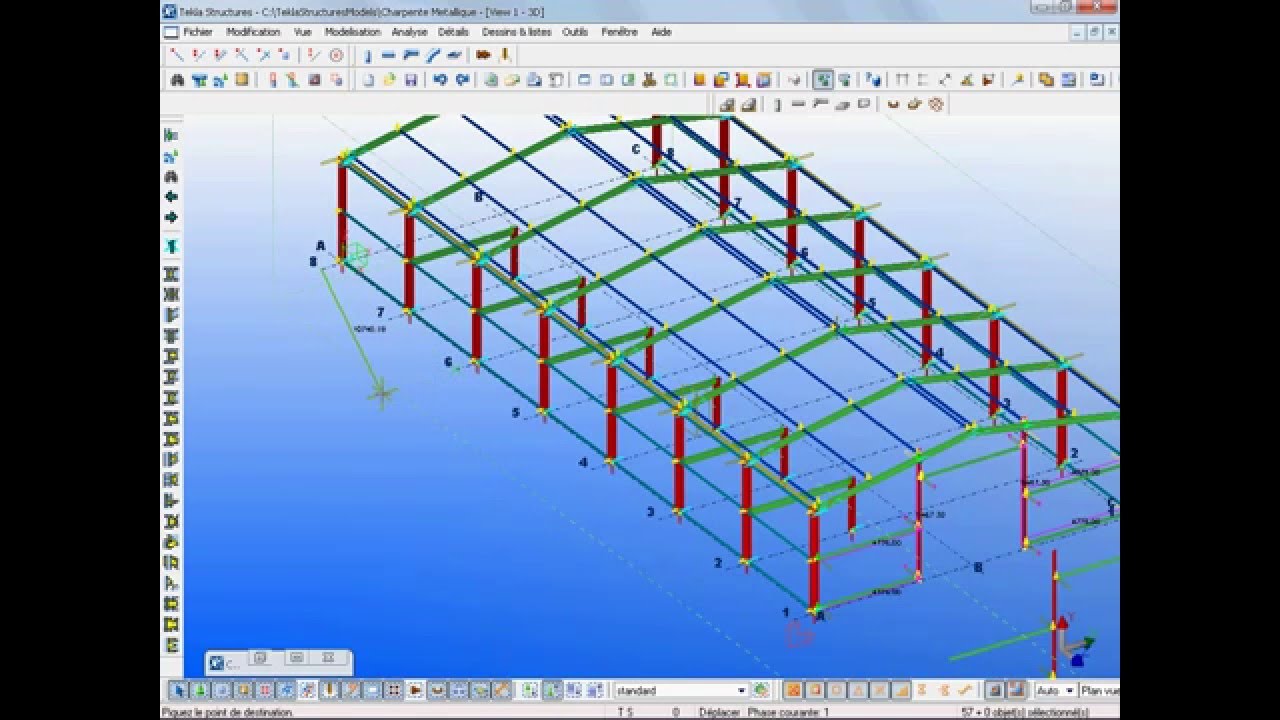Measure horizontal distance tool

coord(902,79)
